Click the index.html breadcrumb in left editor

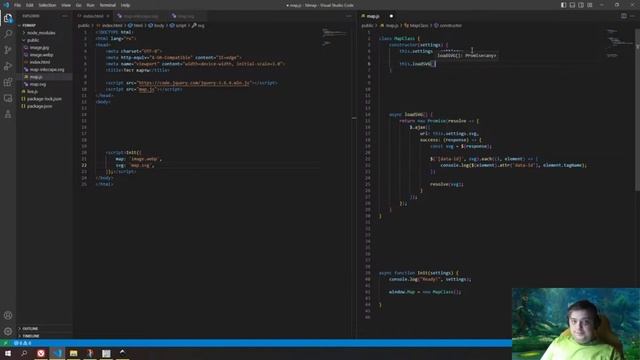pyautogui.click(x=109, y=25)
